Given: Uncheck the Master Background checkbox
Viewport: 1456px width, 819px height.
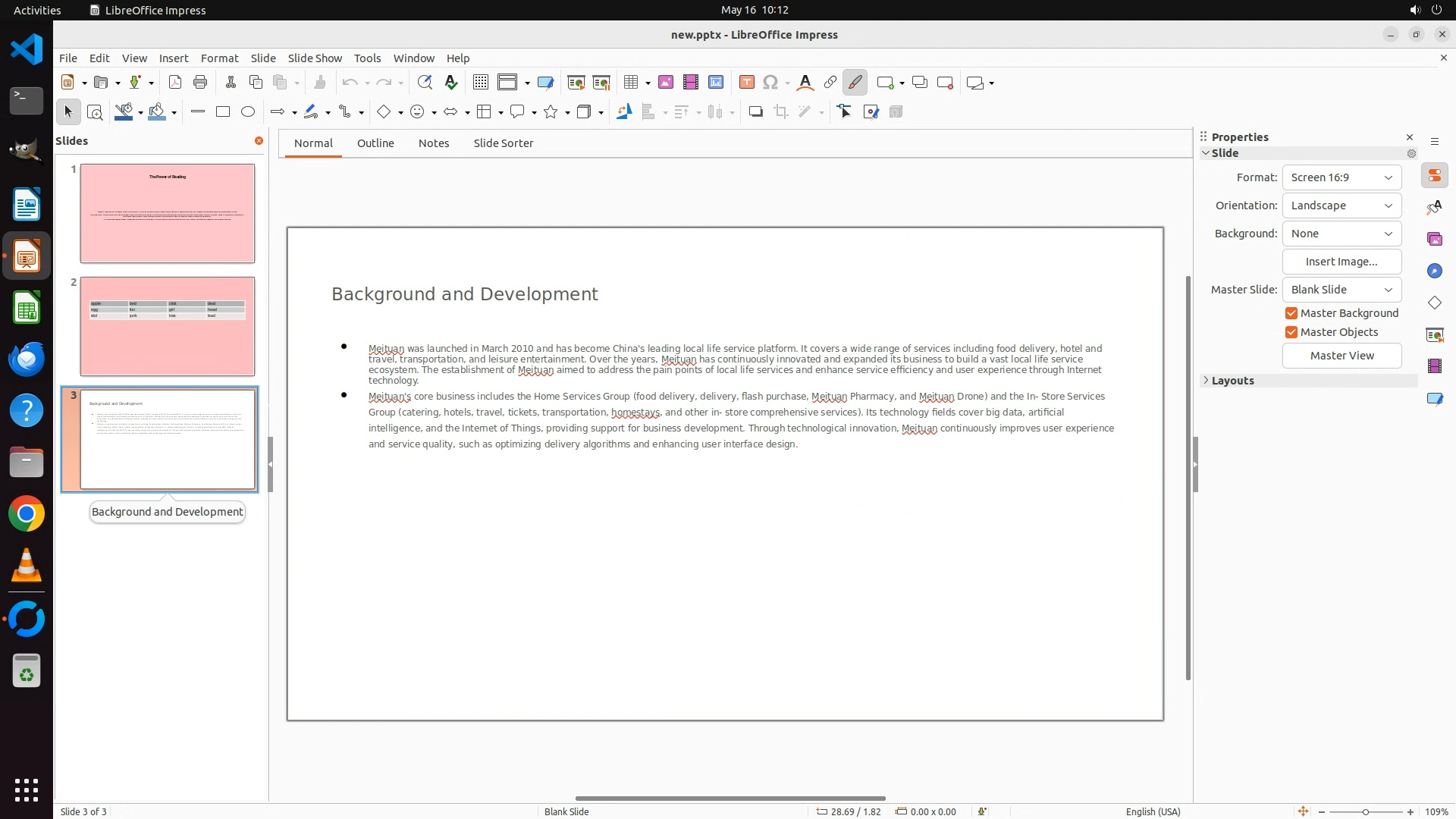Looking at the screenshot, I should [x=1291, y=313].
